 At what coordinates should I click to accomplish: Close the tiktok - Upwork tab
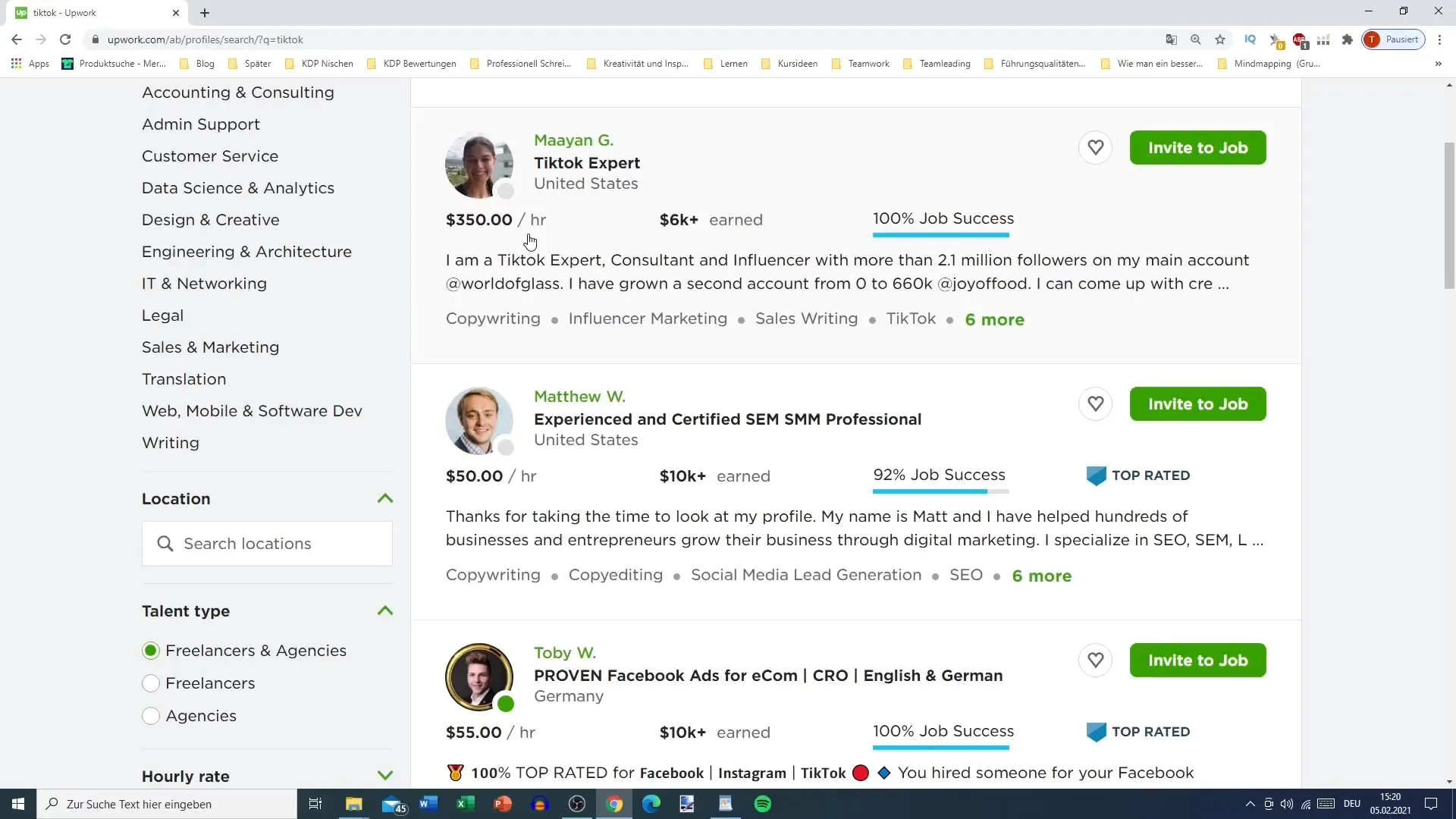tap(176, 13)
